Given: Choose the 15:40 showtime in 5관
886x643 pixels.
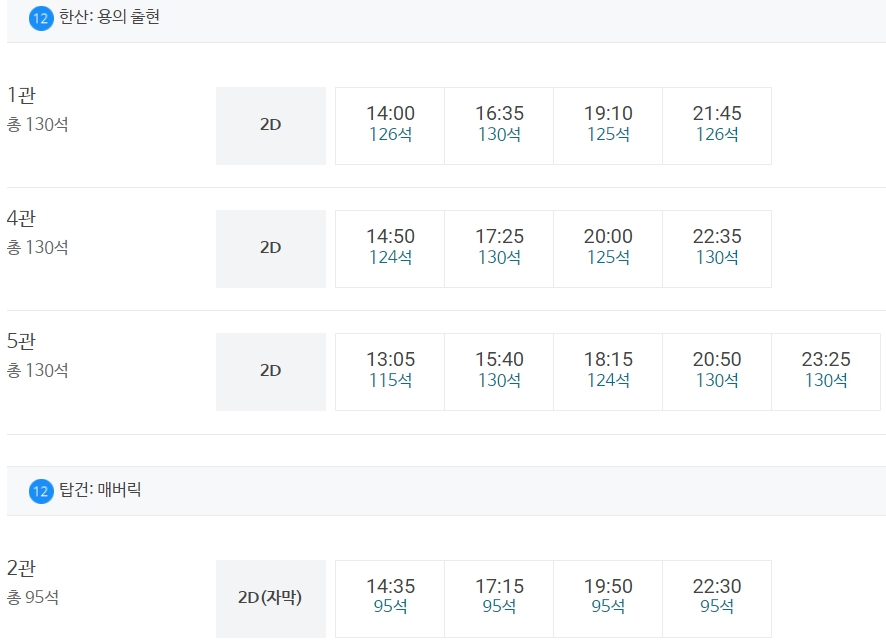Looking at the screenshot, I should click(499, 372).
